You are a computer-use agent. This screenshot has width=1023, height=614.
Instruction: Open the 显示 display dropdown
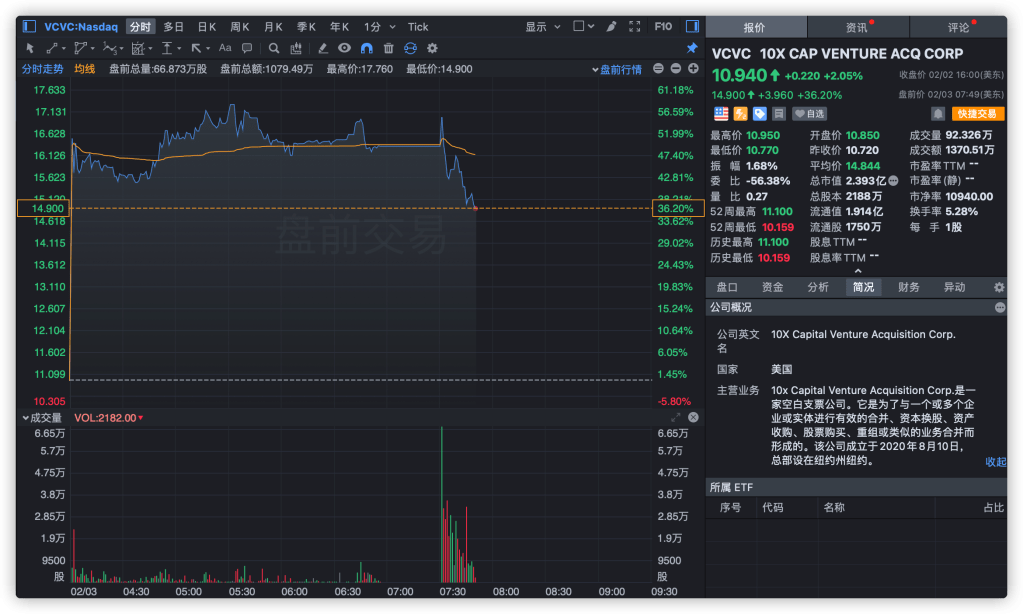point(542,27)
